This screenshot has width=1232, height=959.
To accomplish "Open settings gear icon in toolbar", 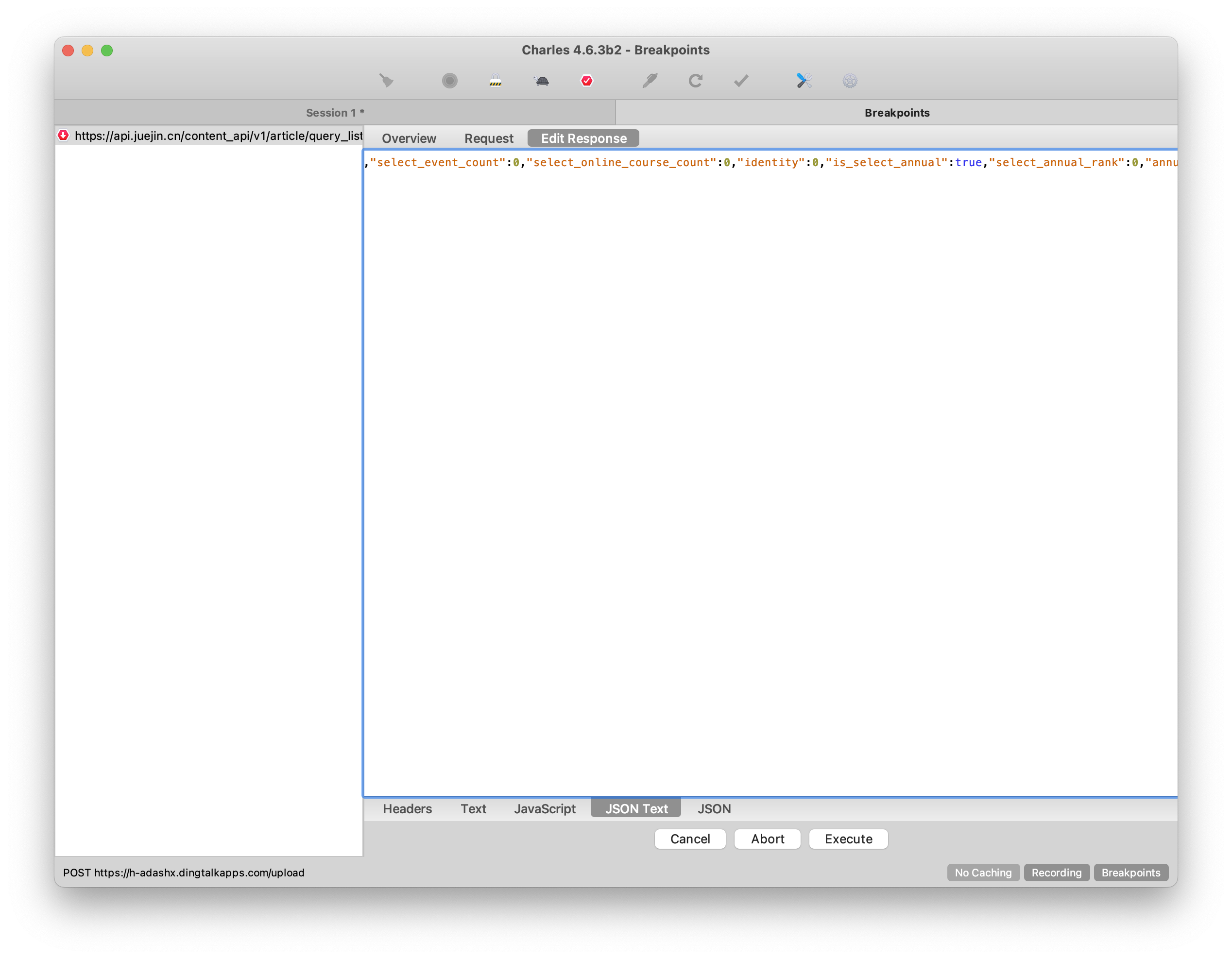I will coord(850,81).
